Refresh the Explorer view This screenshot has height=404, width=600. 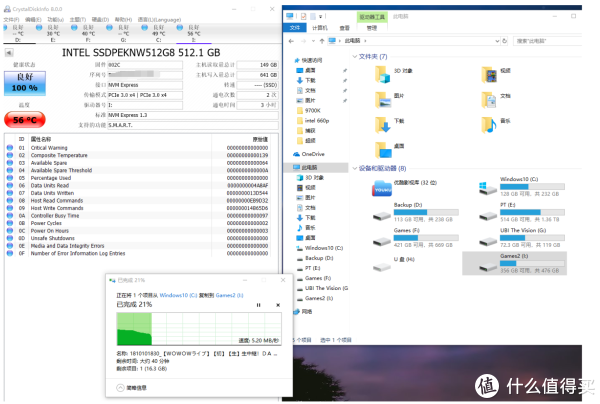[x=505, y=41]
